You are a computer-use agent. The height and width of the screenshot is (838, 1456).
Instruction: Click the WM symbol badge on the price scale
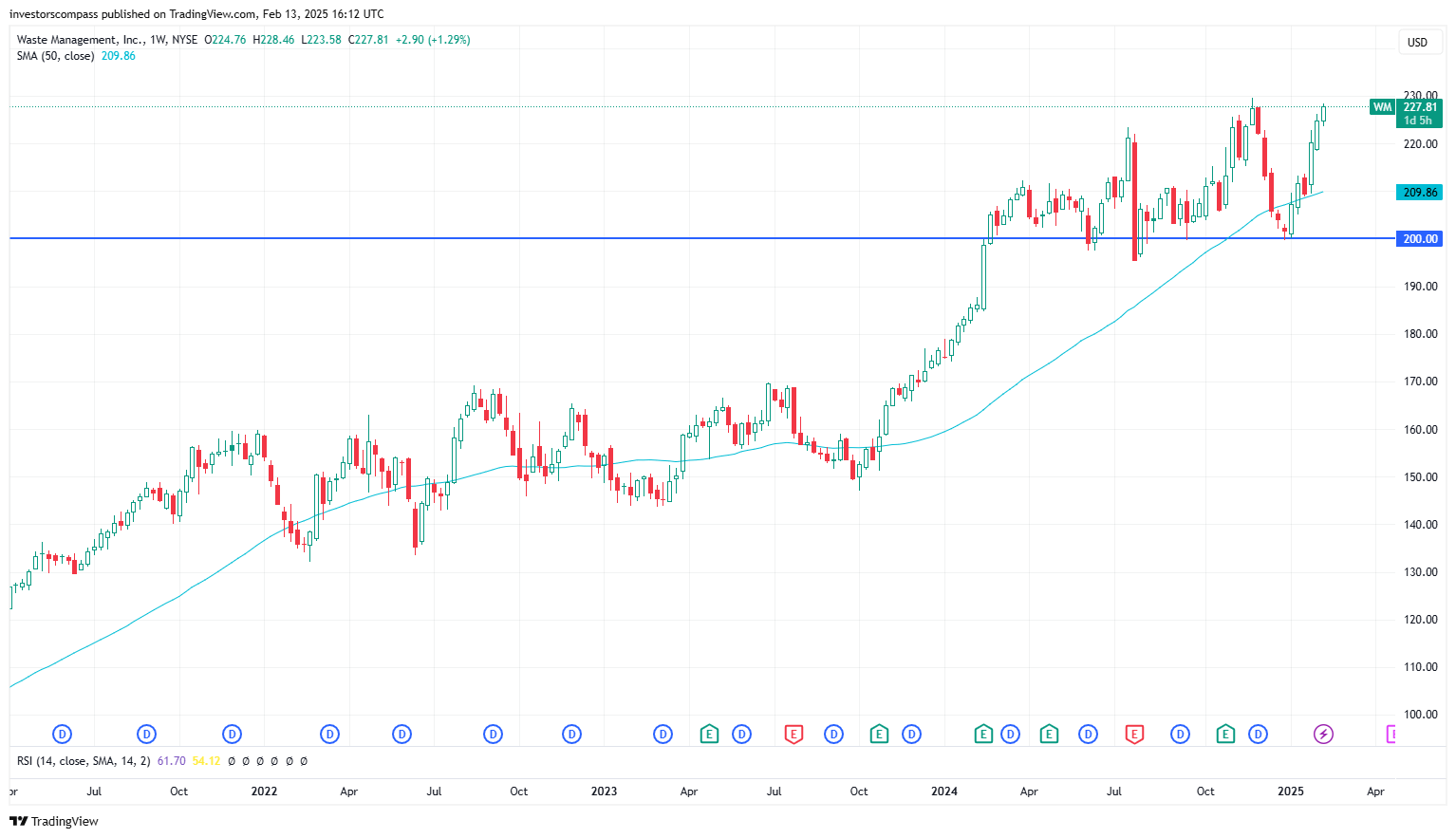1381,108
